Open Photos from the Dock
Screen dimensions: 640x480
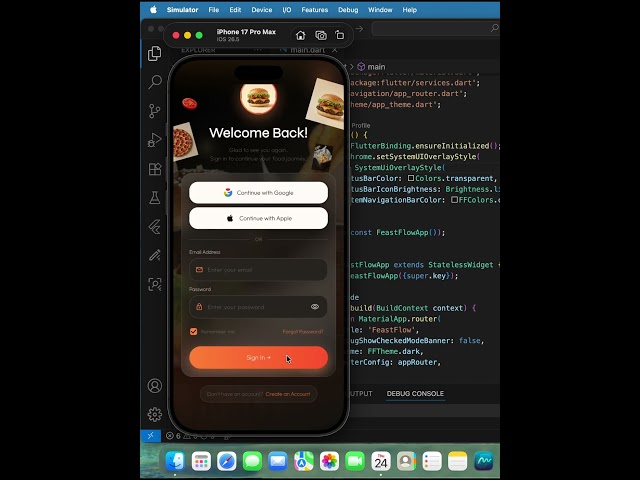coord(329,462)
